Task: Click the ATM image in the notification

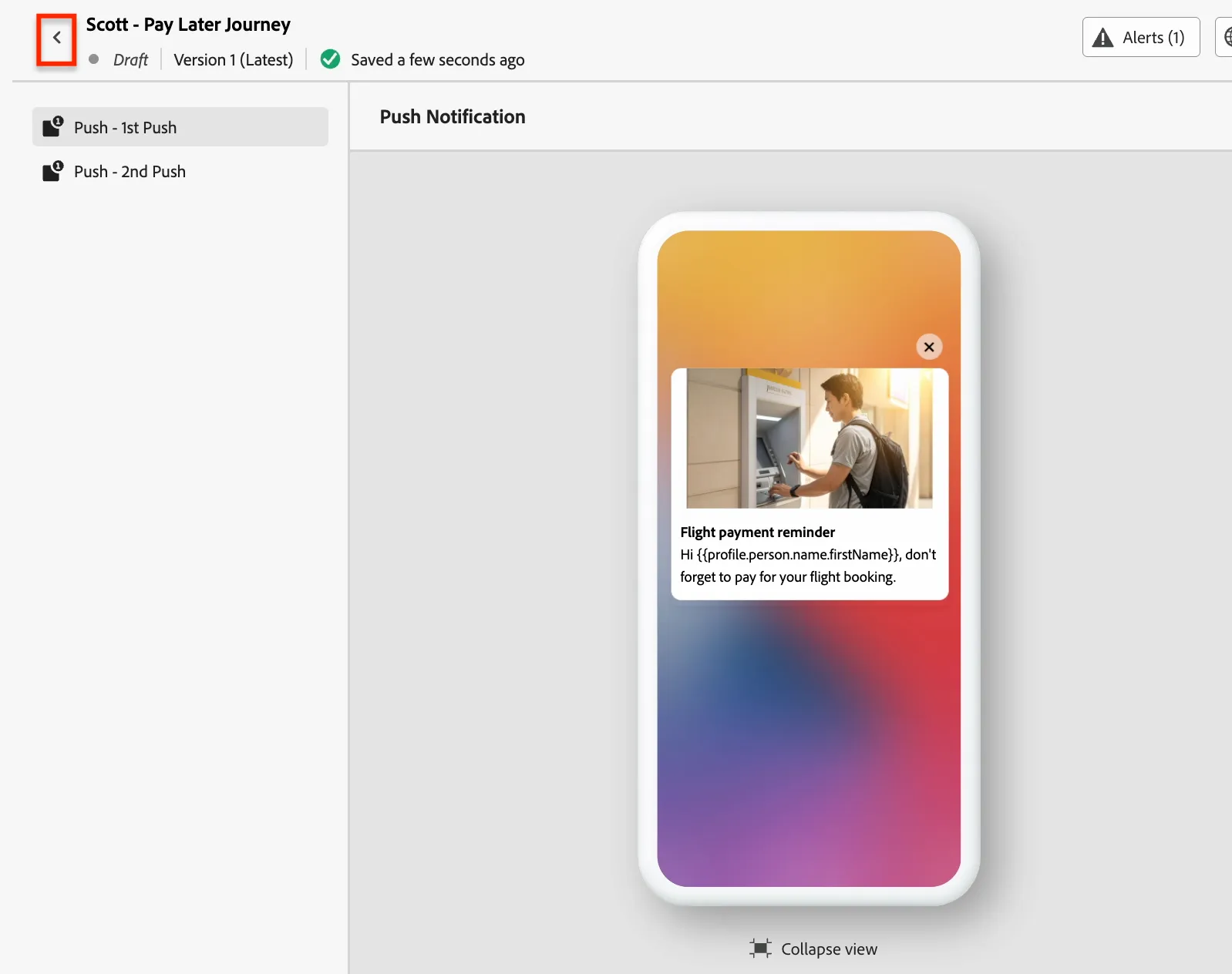Action: [x=810, y=438]
